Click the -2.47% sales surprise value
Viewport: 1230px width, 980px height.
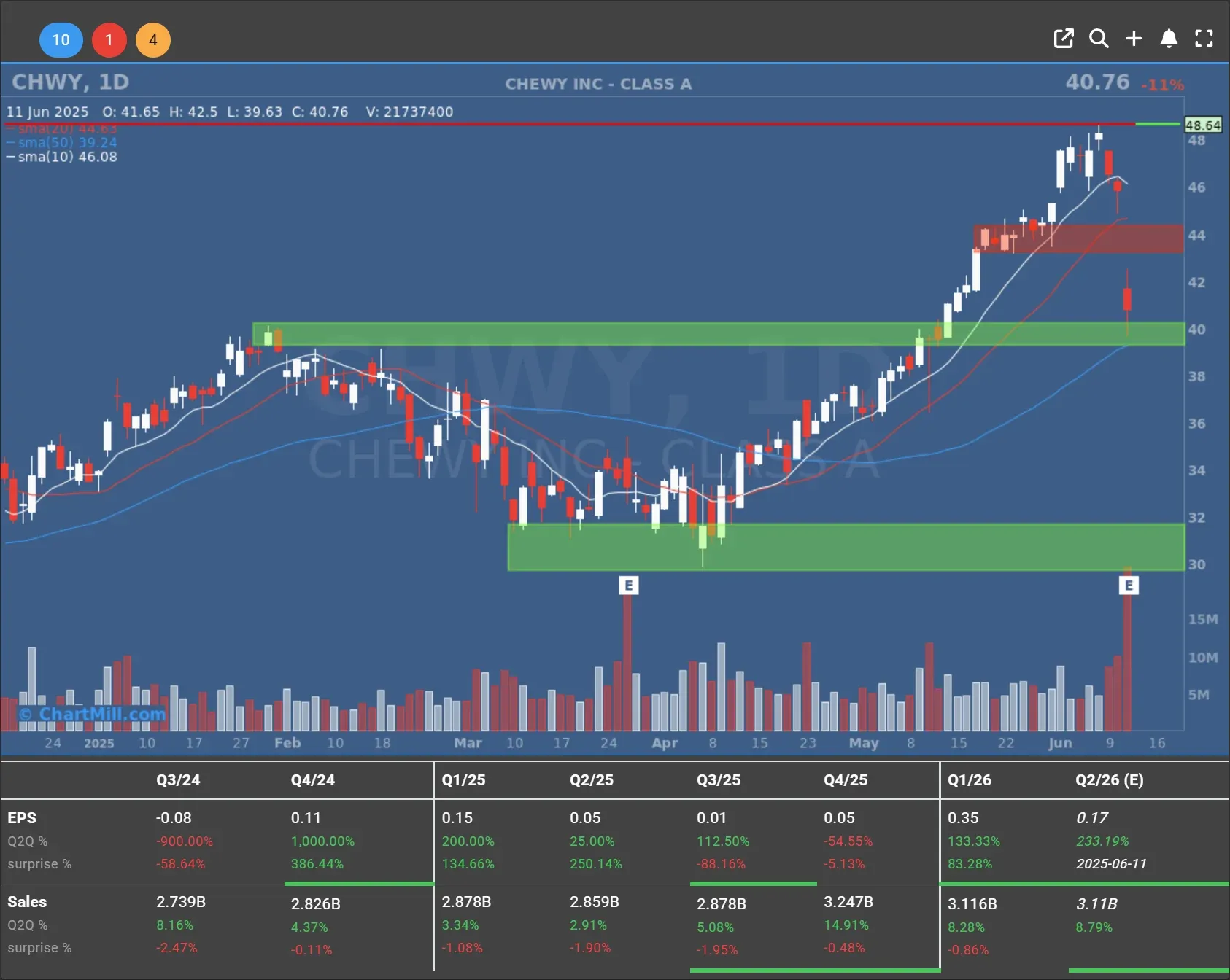[177, 948]
